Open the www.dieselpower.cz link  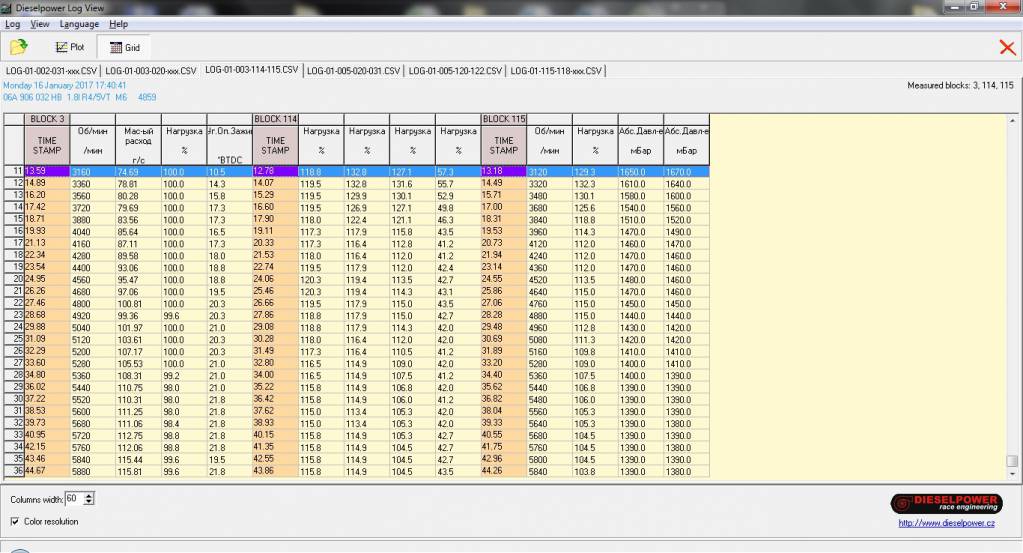tap(945, 522)
